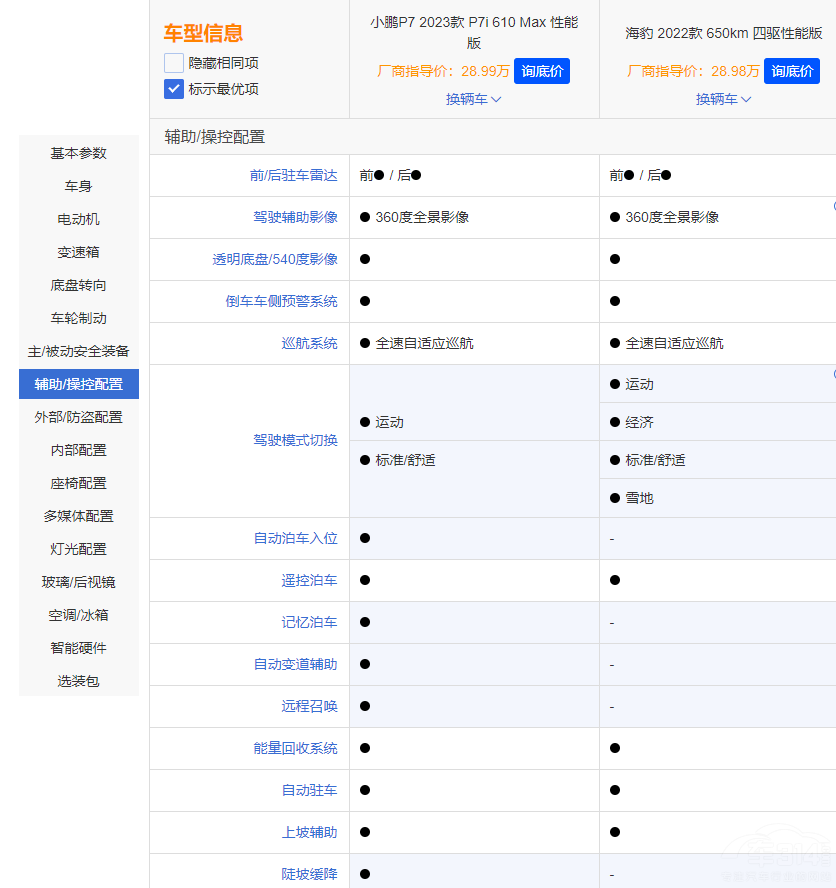Click the 远程召唤 link
The height and width of the screenshot is (888, 836).
tap(309, 706)
